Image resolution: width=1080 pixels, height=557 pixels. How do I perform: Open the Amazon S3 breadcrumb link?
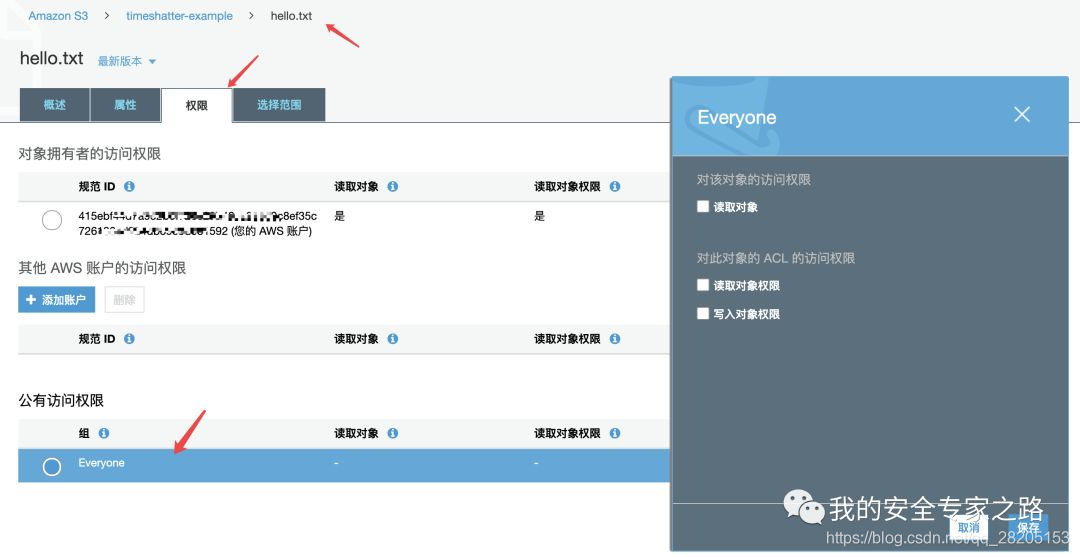58,16
